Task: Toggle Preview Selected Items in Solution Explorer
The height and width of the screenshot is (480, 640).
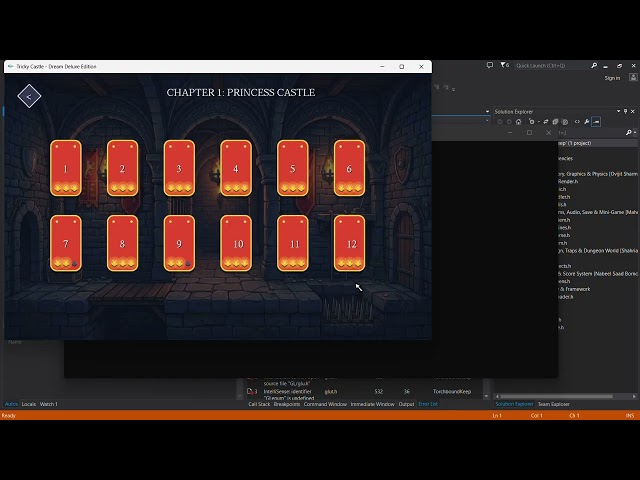Action: pyautogui.click(x=596, y=122)
